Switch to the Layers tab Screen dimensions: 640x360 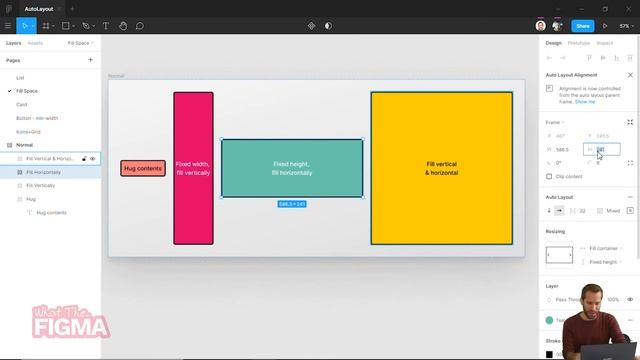[x=13, y=43]
